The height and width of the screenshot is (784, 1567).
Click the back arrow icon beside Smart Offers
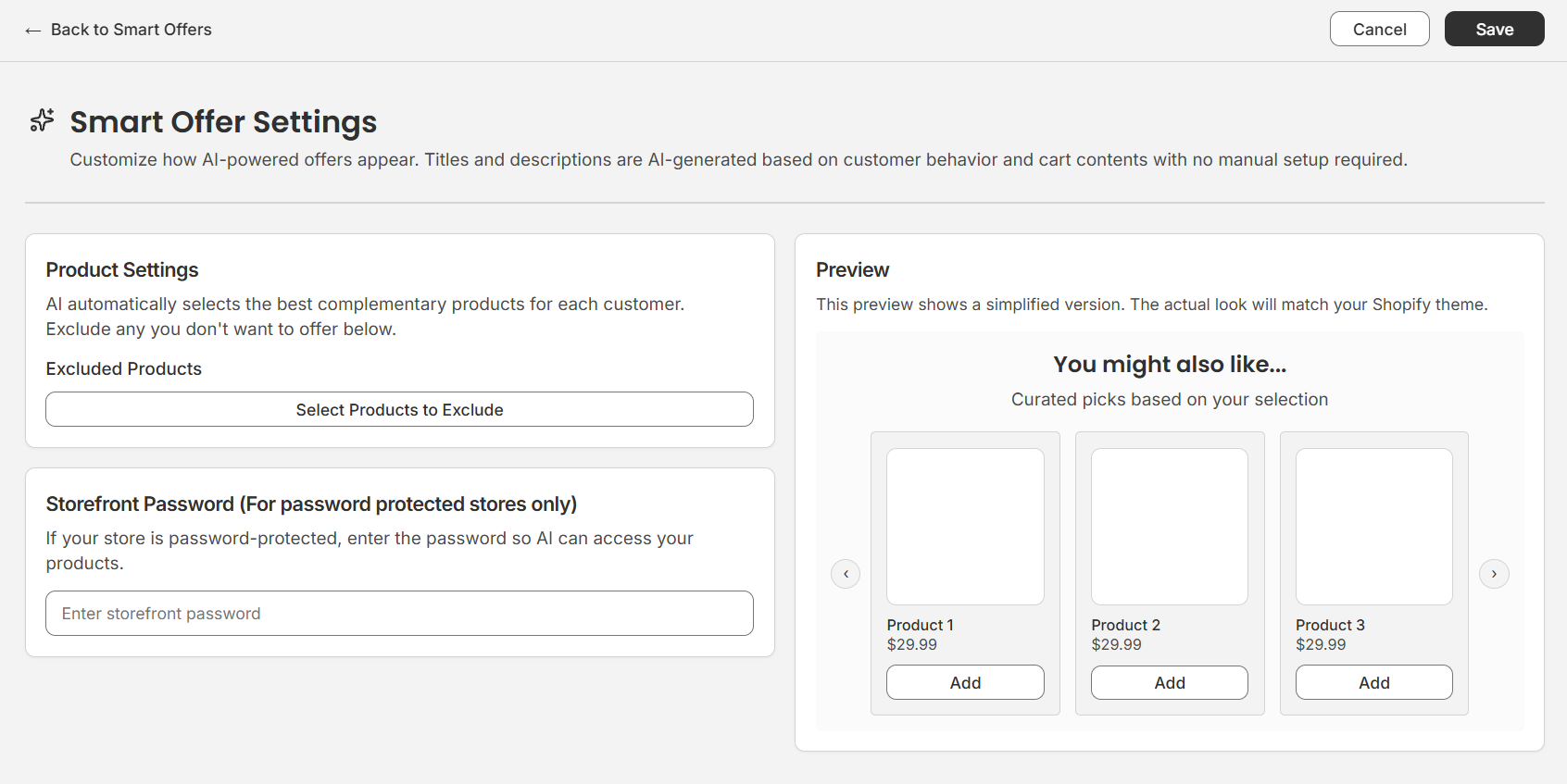(33, 31)
